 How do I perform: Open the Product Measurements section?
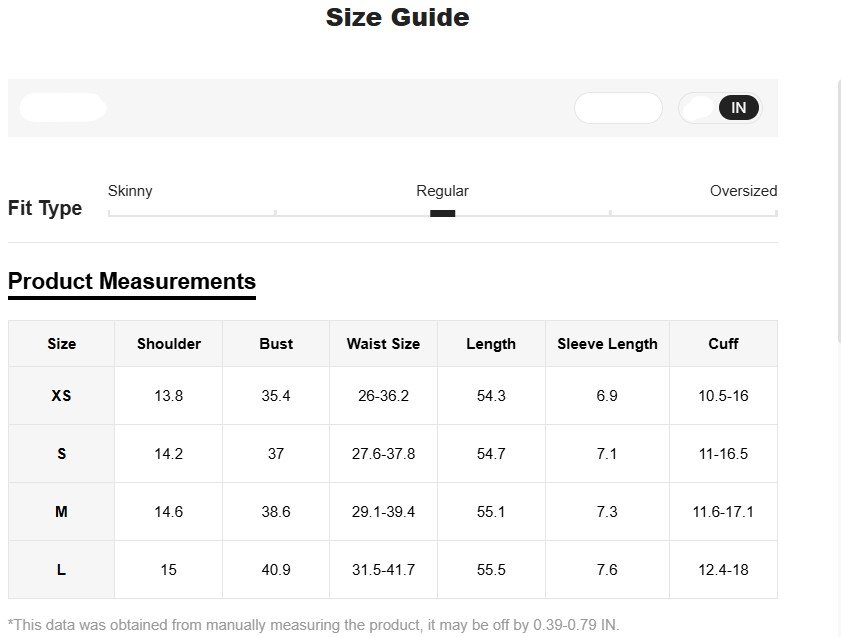coord(131,281)
